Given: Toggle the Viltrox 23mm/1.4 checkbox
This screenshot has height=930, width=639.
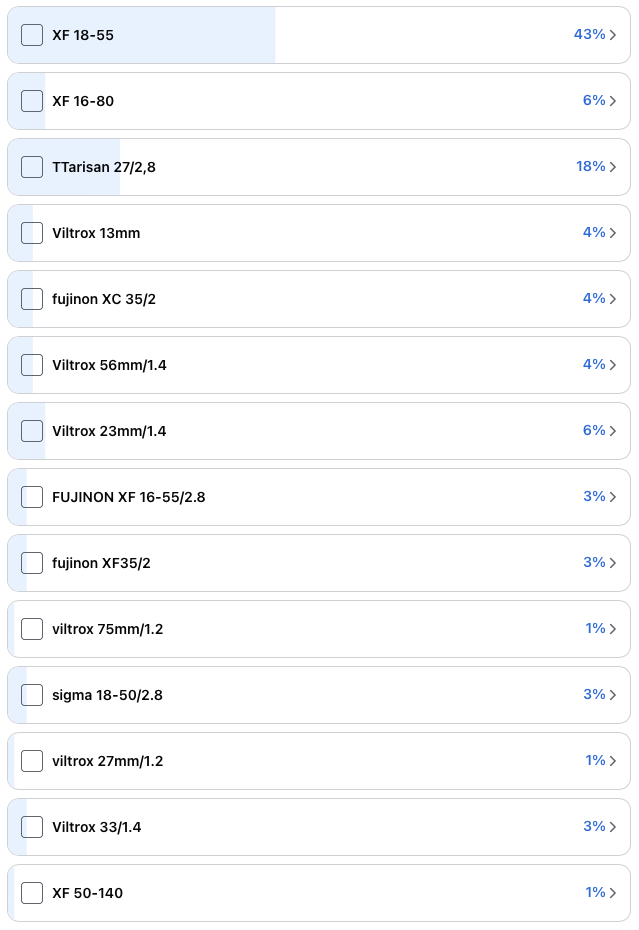Looking at the screenshot, I should 32,431.
